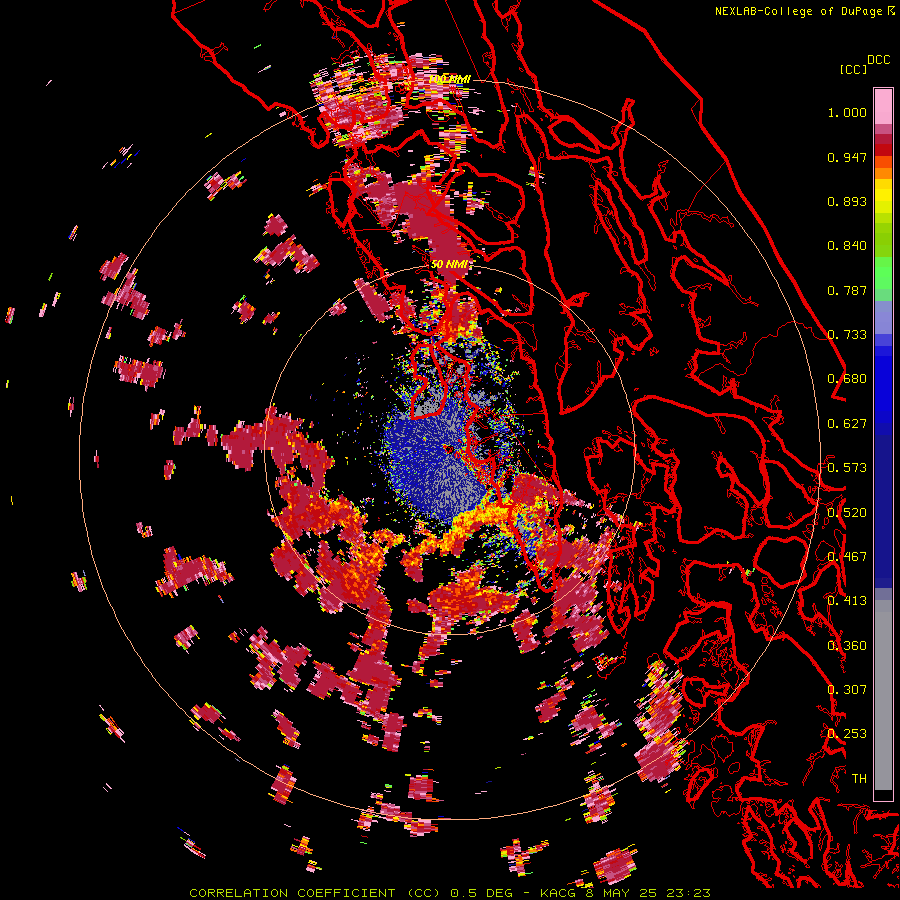Viewport: 900px width, 900px height.
Task: Select the 0.733 scale value
Action: (x=847, y=335)
